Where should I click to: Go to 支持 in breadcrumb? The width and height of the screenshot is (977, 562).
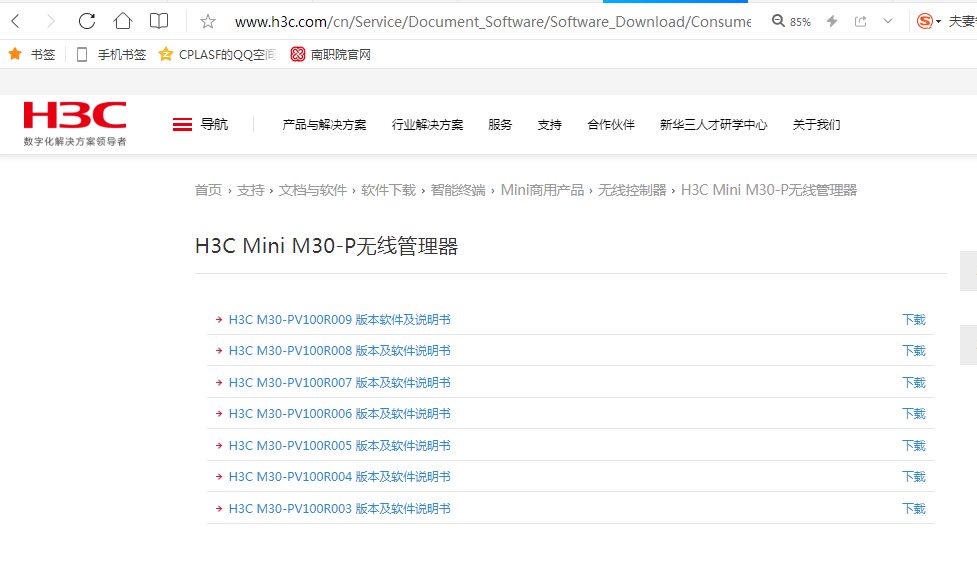[x=250, y=190]
